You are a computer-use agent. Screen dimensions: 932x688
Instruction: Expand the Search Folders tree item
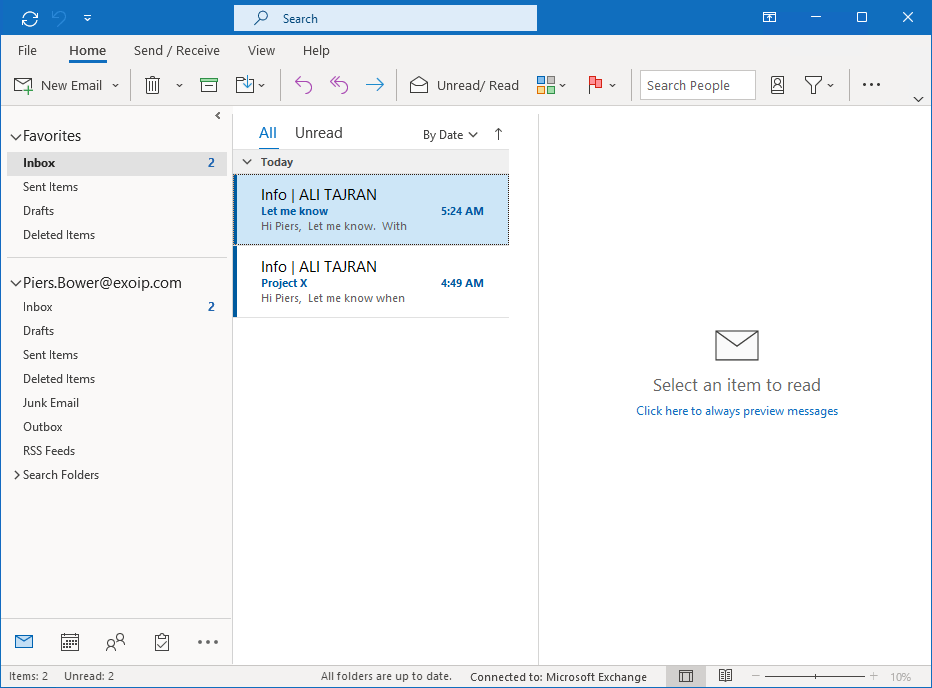click(16, 475)
